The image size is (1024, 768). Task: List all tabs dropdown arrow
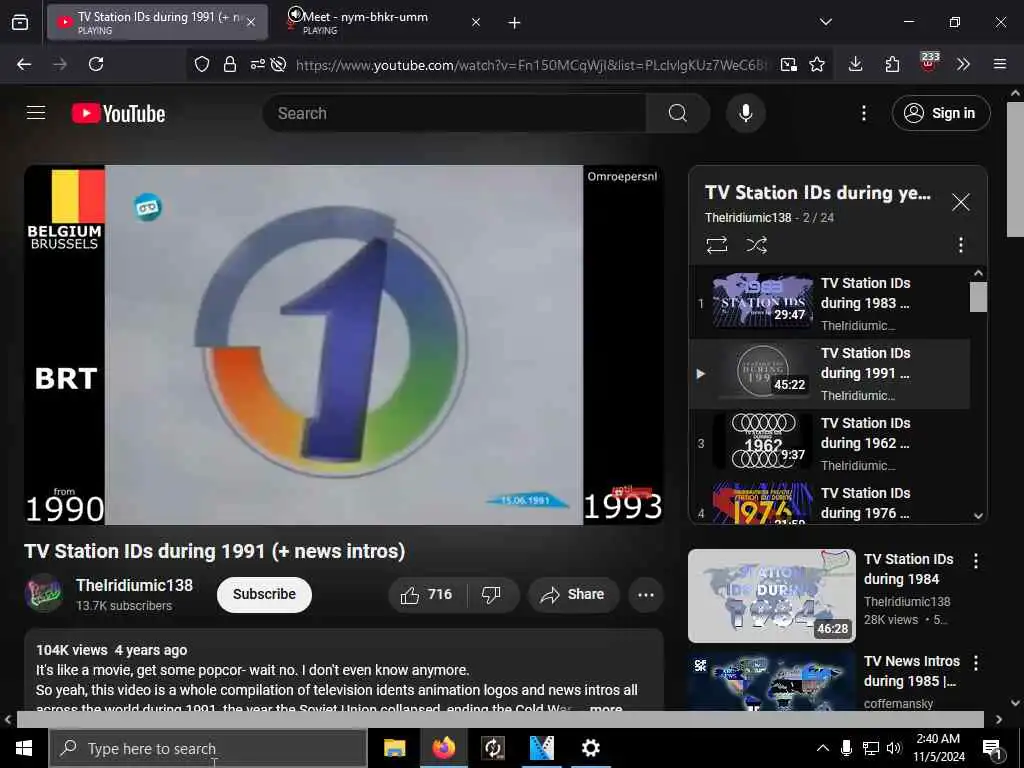click(x=825, y=22)
